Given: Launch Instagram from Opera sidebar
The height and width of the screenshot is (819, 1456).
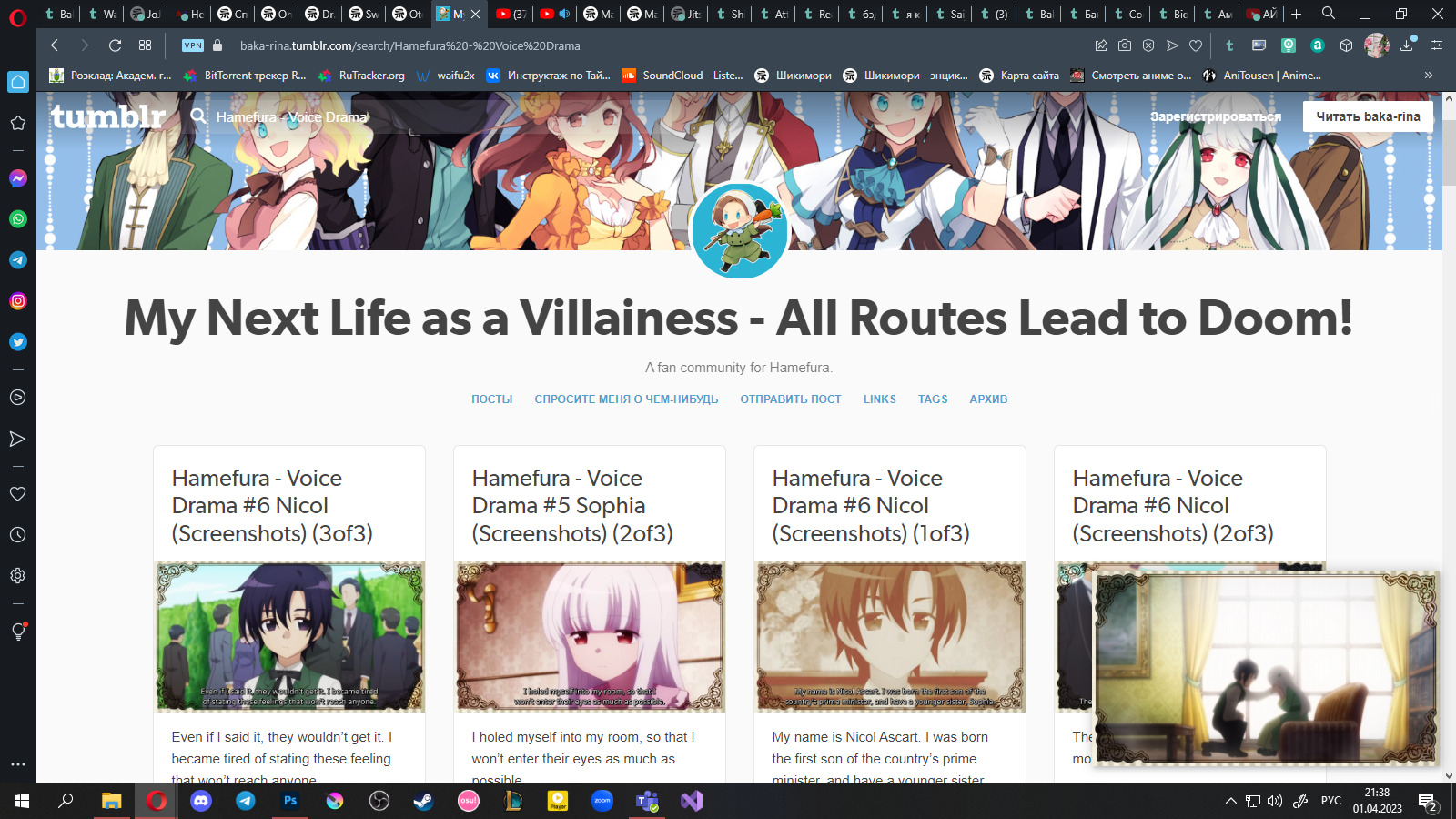Looking at the screenshot, I should pos(17,301).
